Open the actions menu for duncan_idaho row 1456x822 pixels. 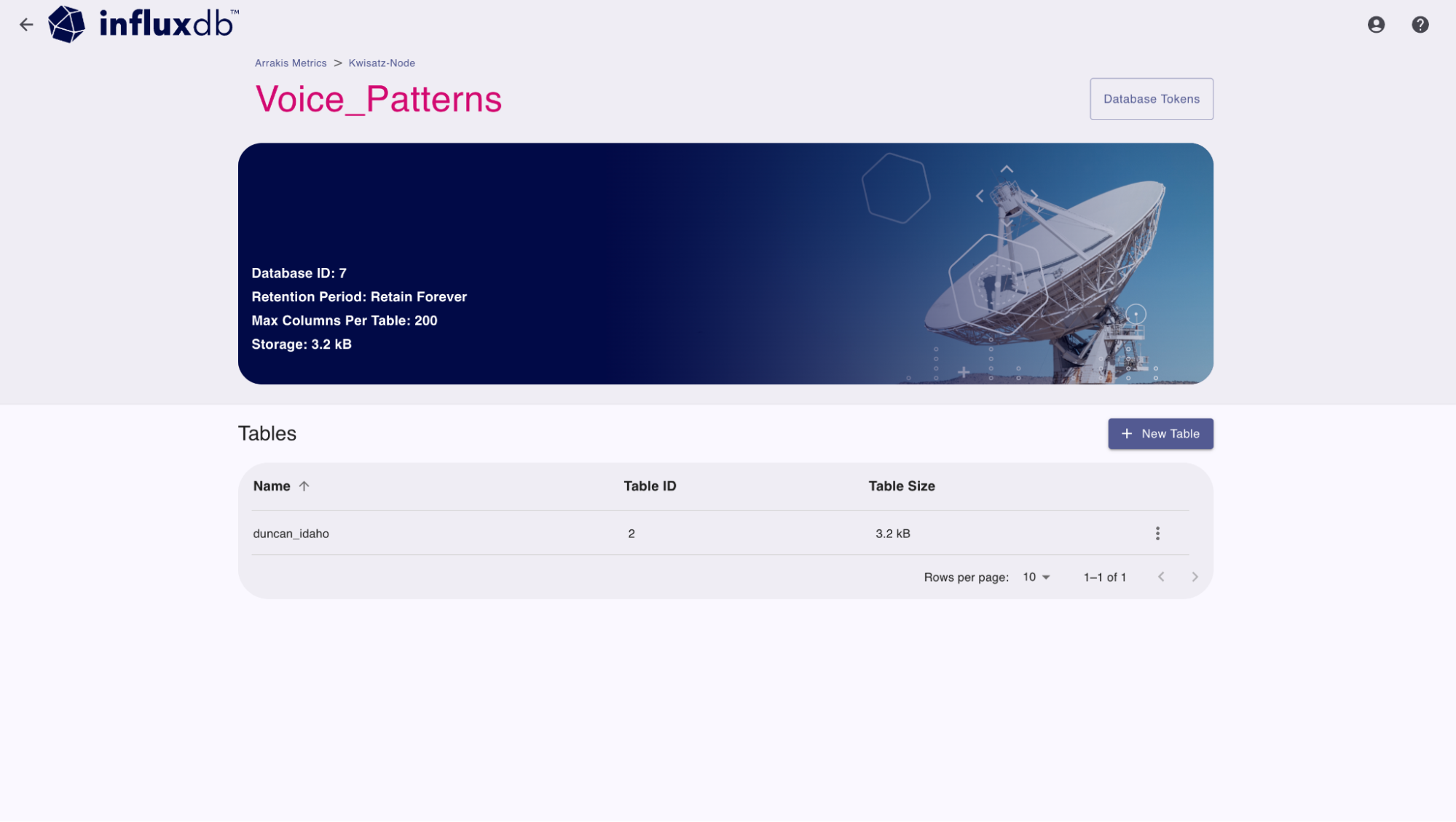coord(1157,533)
